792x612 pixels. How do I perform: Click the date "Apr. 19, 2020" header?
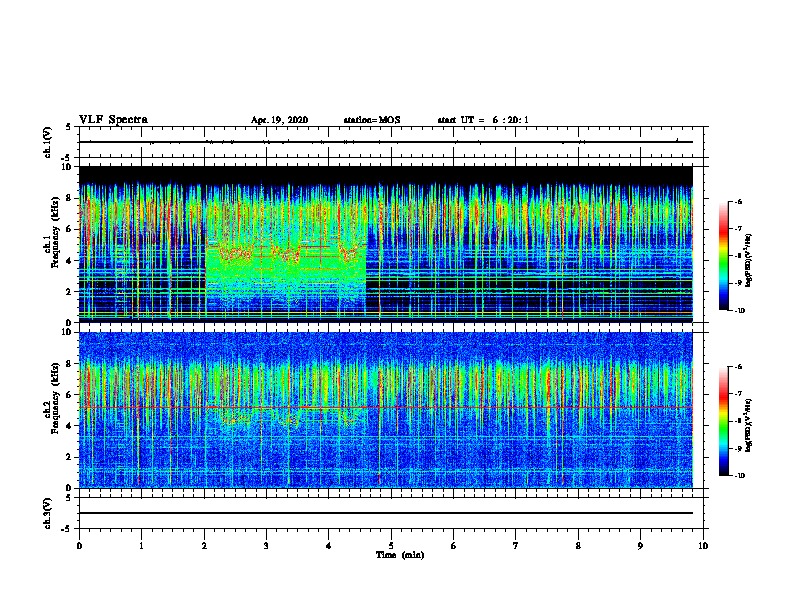[x=279, y=120]
